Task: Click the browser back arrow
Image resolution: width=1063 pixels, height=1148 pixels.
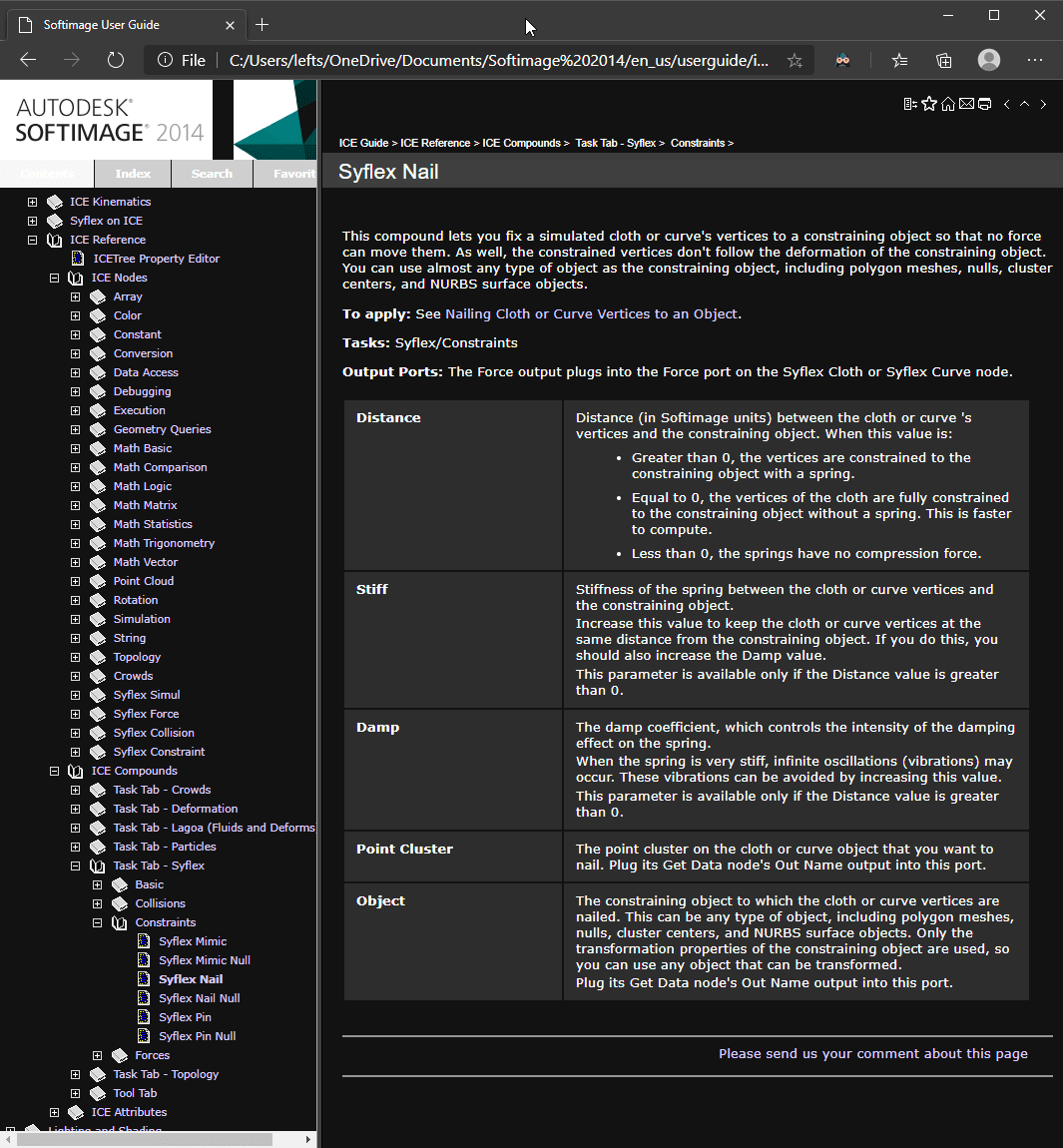Action: pyautogui.click(x=28, y=60)
